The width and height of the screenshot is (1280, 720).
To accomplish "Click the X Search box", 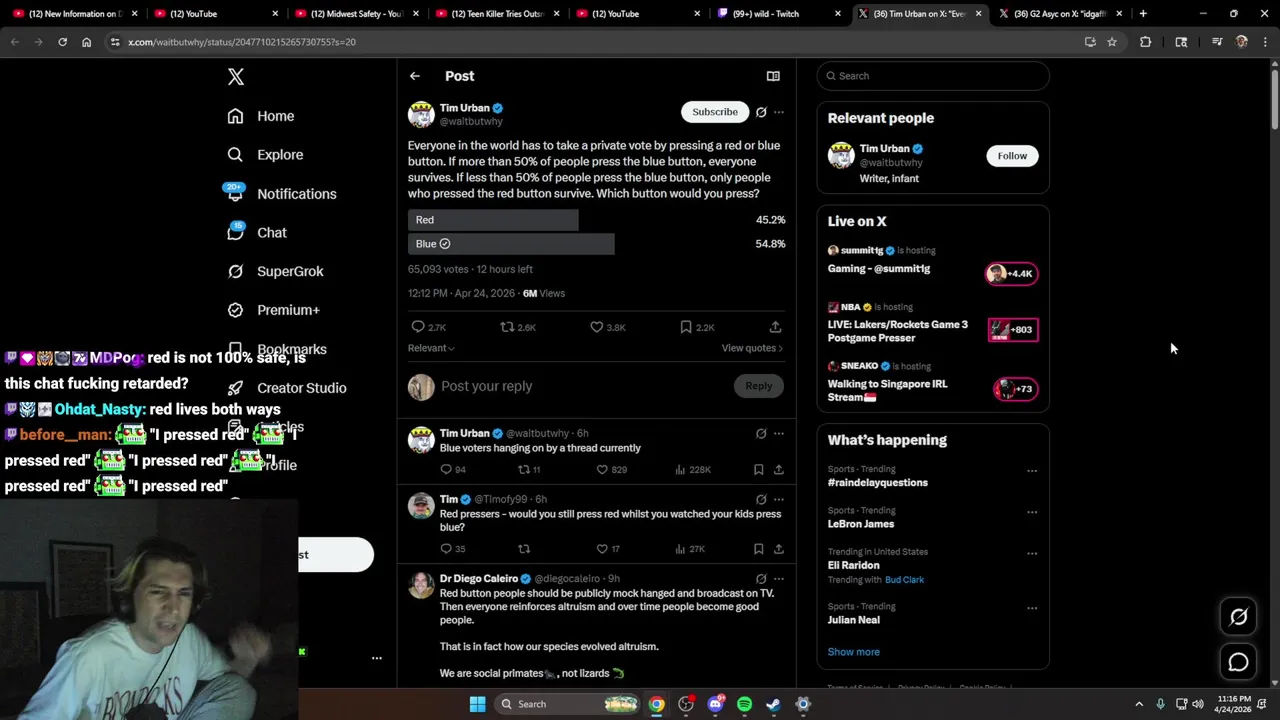I will point(933,76).
